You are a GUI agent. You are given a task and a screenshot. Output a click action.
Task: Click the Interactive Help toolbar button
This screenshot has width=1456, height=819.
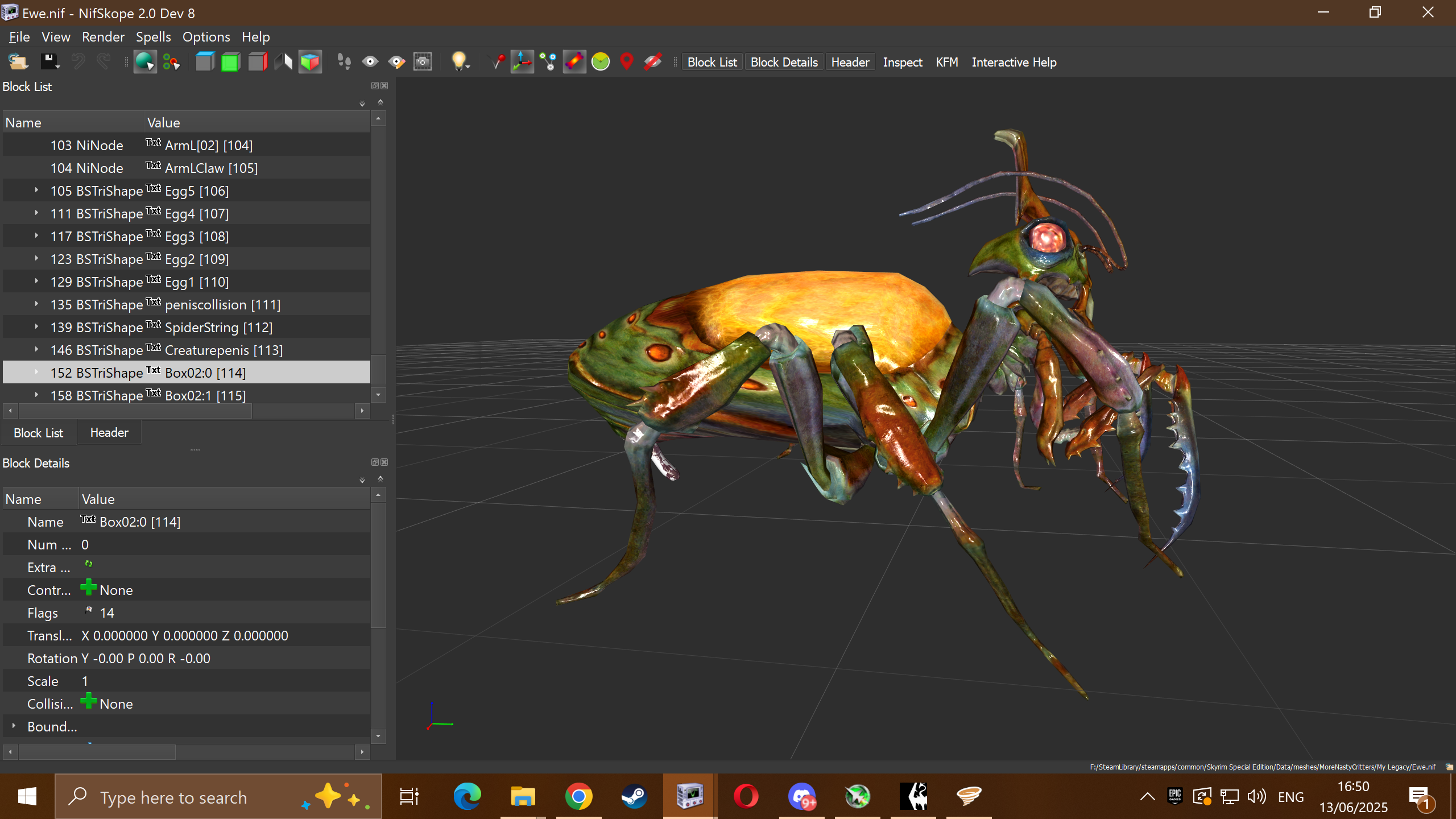(x=1014, y=62)
